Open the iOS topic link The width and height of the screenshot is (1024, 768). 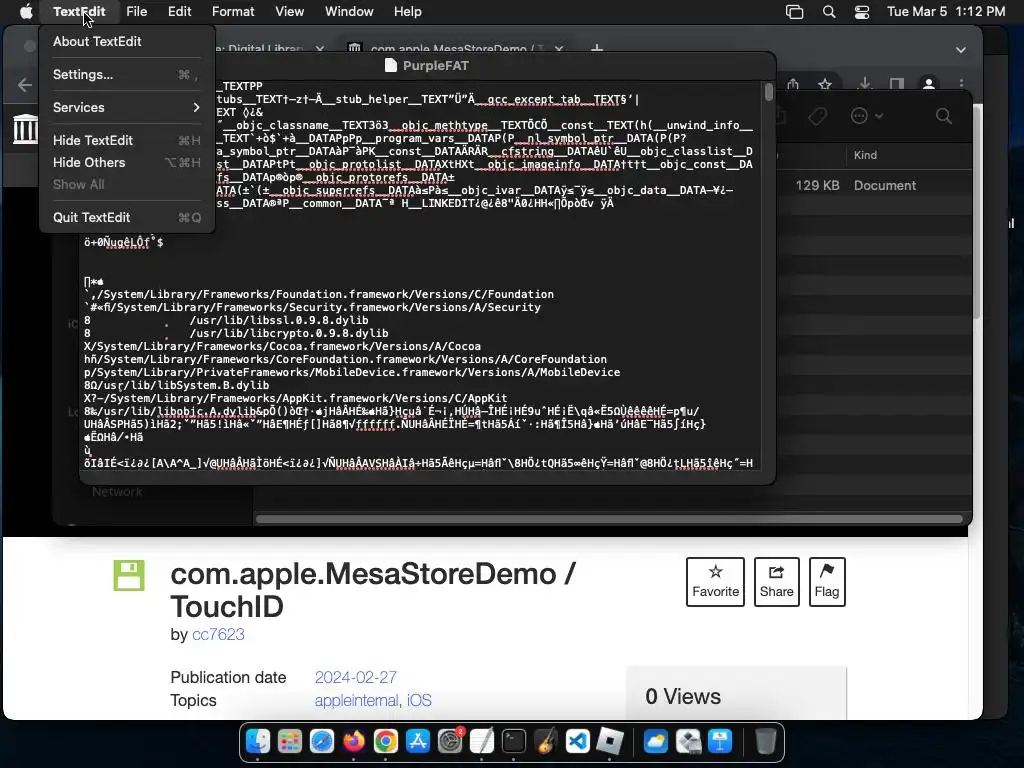[419, 700]
